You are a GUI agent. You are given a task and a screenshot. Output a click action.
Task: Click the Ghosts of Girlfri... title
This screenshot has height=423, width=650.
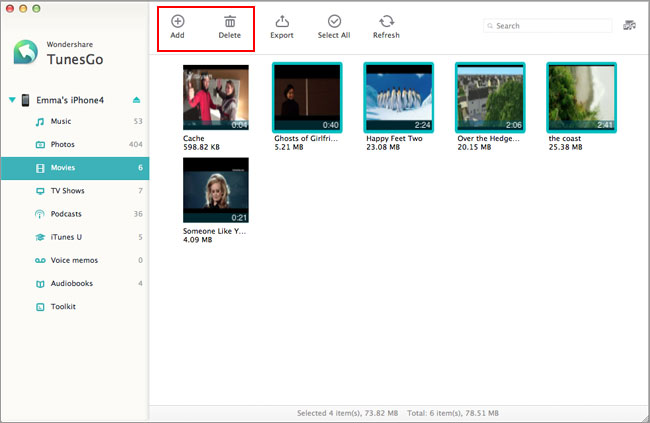306,139
